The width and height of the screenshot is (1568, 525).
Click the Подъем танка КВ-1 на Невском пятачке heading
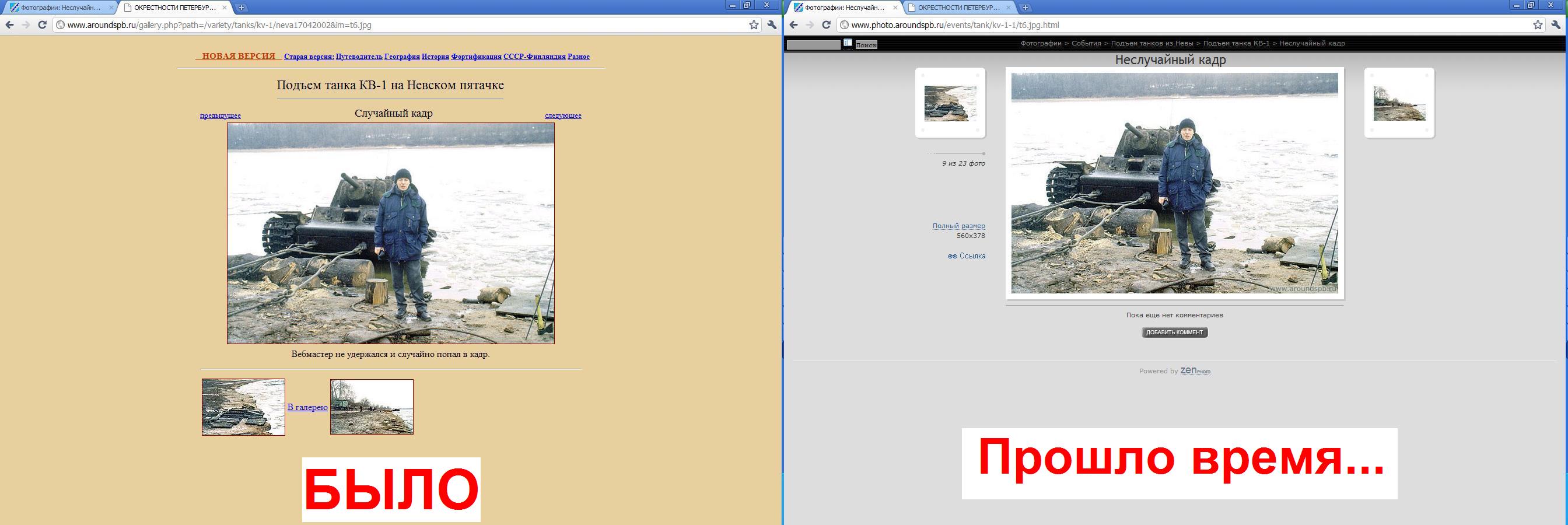[x=390, y=85]
